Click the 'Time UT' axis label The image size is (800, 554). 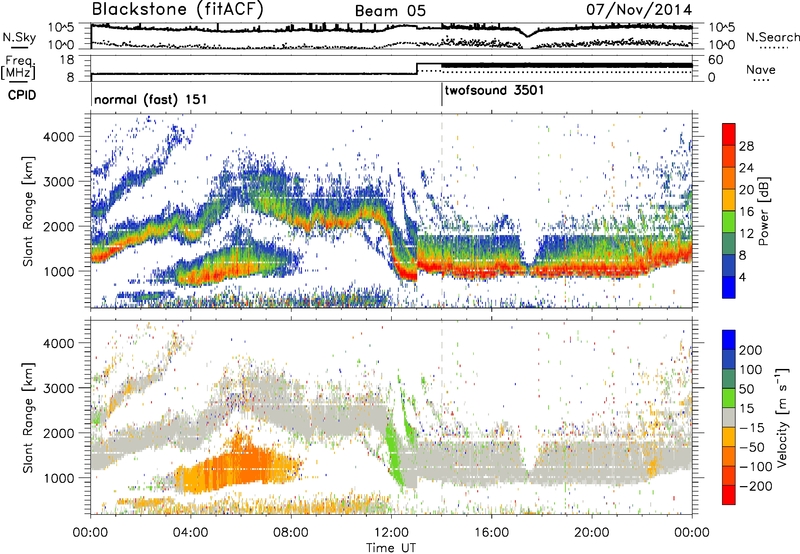(x=391, y=548)
